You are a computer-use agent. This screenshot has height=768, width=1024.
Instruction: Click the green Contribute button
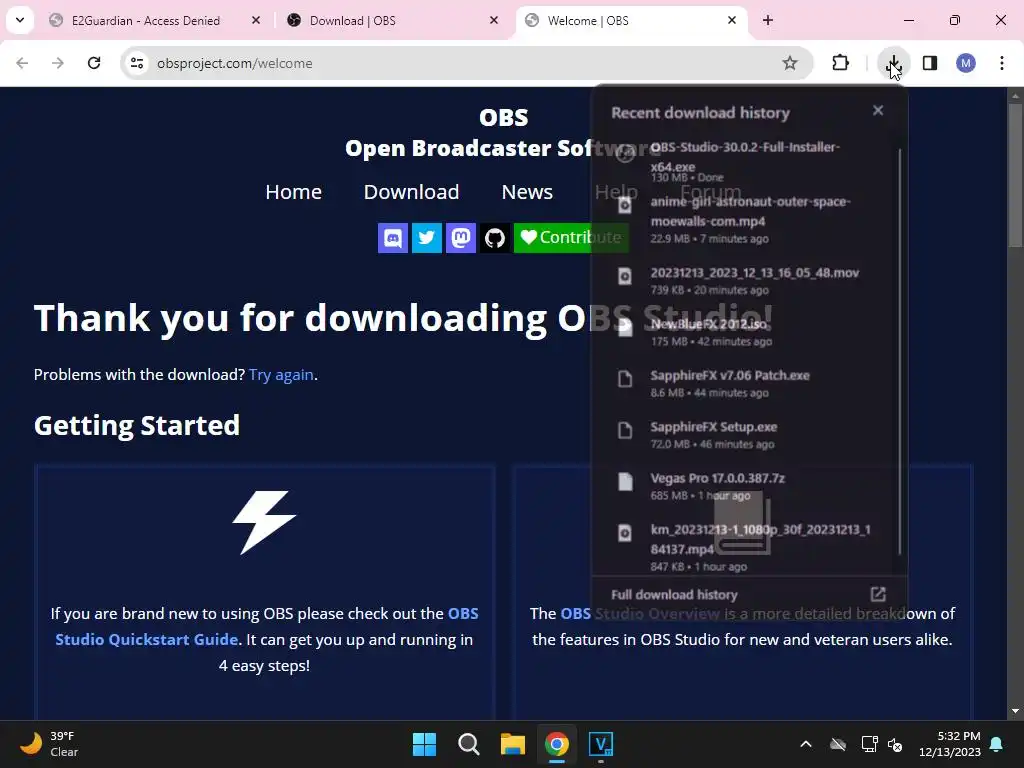(x=571, y=238)
